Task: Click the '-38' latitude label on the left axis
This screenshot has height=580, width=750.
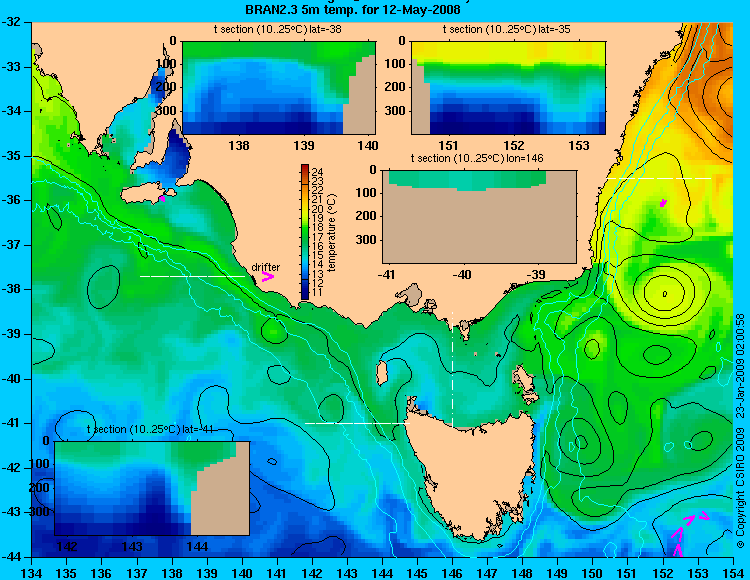Action: tap(11, 289)
